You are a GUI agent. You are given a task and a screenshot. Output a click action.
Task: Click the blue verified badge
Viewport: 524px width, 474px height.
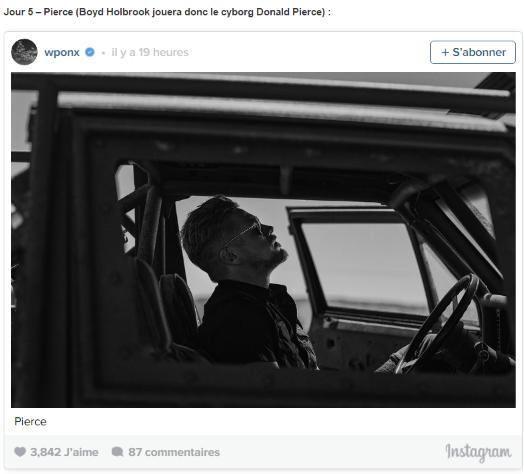coord(90,52)
